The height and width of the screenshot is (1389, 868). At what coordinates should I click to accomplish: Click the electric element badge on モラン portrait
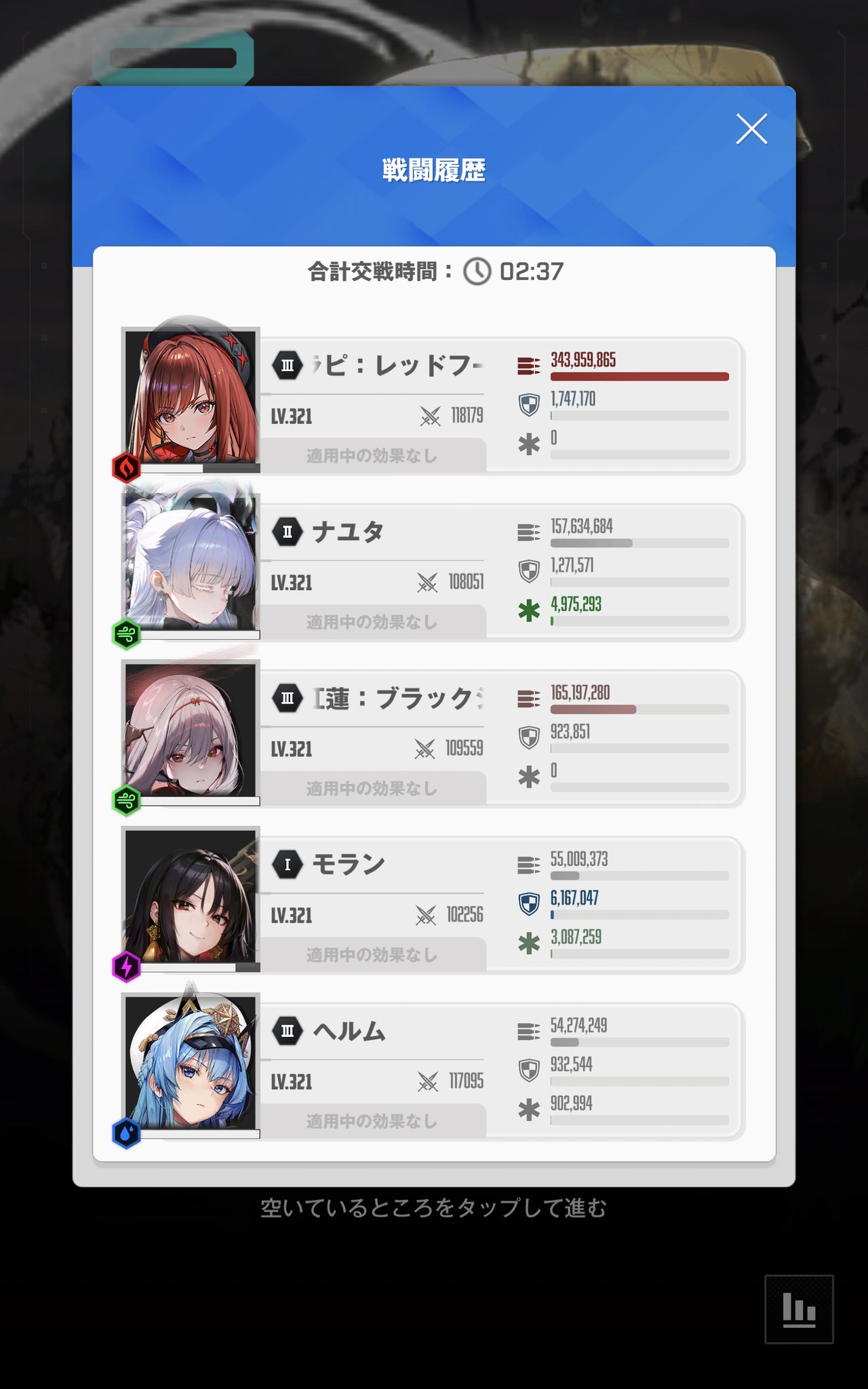click(126, 966)
